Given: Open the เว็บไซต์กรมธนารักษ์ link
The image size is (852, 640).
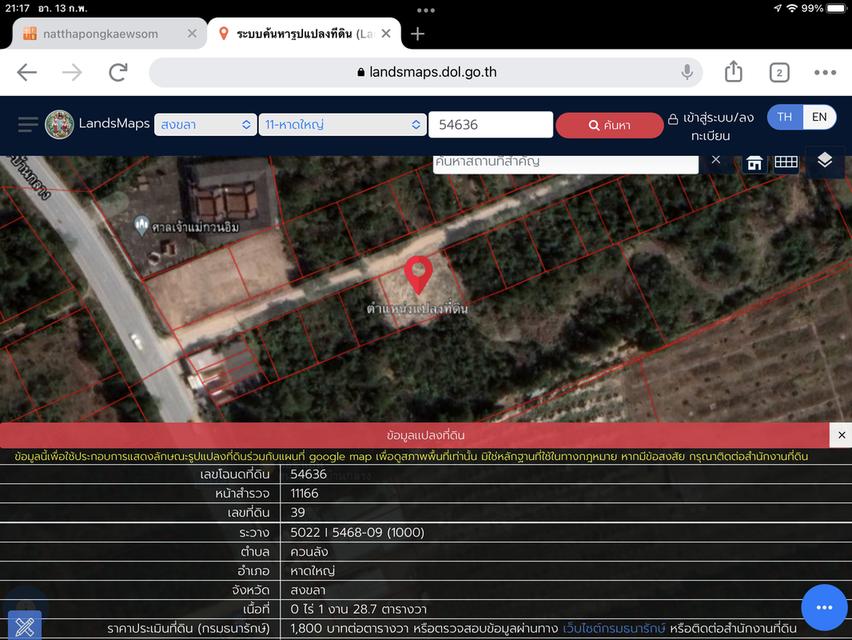Looking at the screenshot, I should click(x=614, y=628).
